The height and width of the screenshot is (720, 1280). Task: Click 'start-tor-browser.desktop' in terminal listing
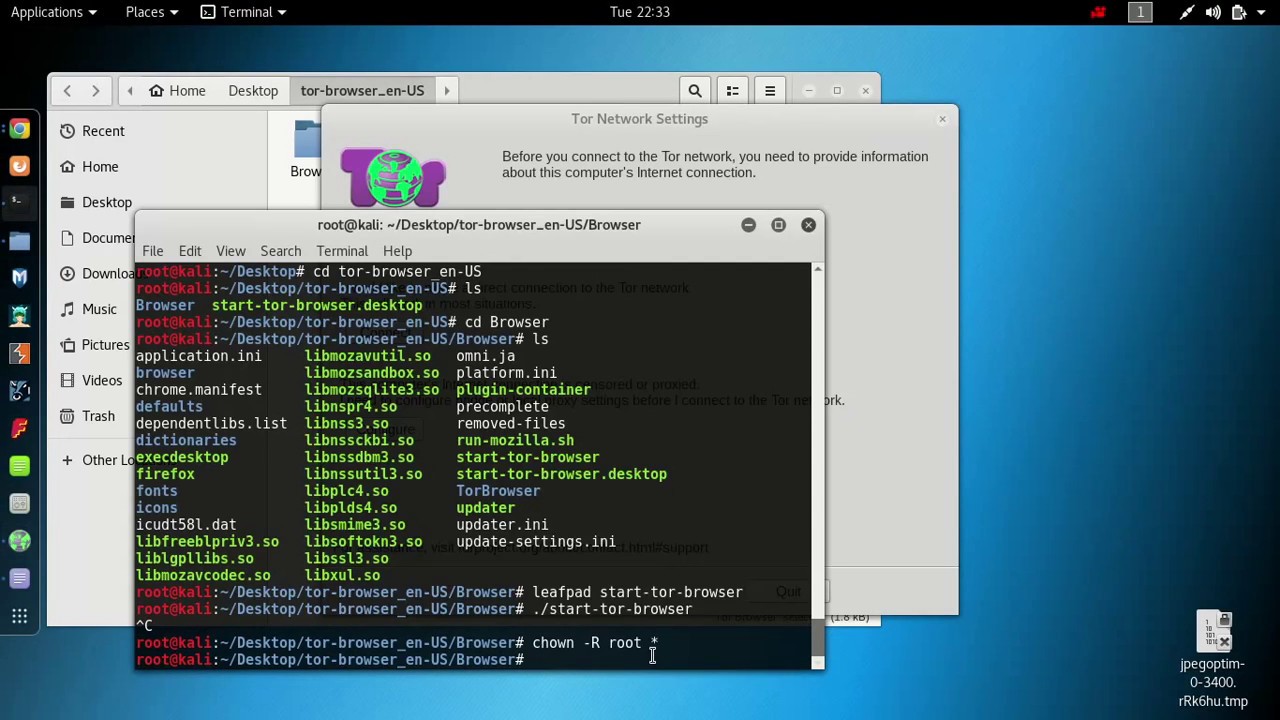(561, 474)
